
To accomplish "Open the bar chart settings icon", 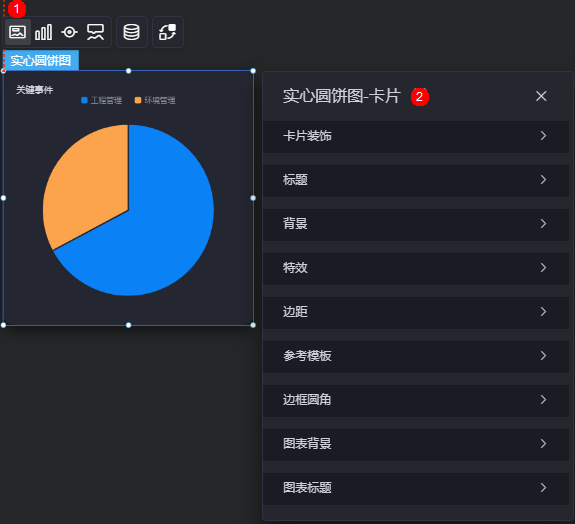I will pos(43,32).
